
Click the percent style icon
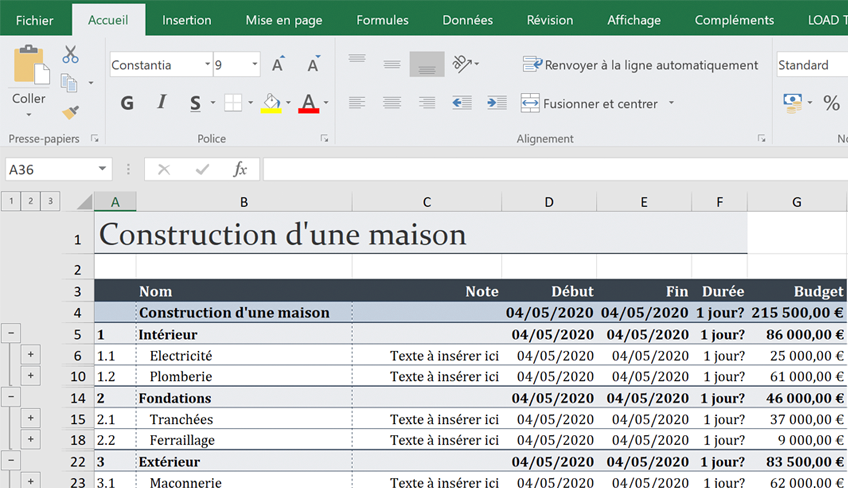[831, 103]
